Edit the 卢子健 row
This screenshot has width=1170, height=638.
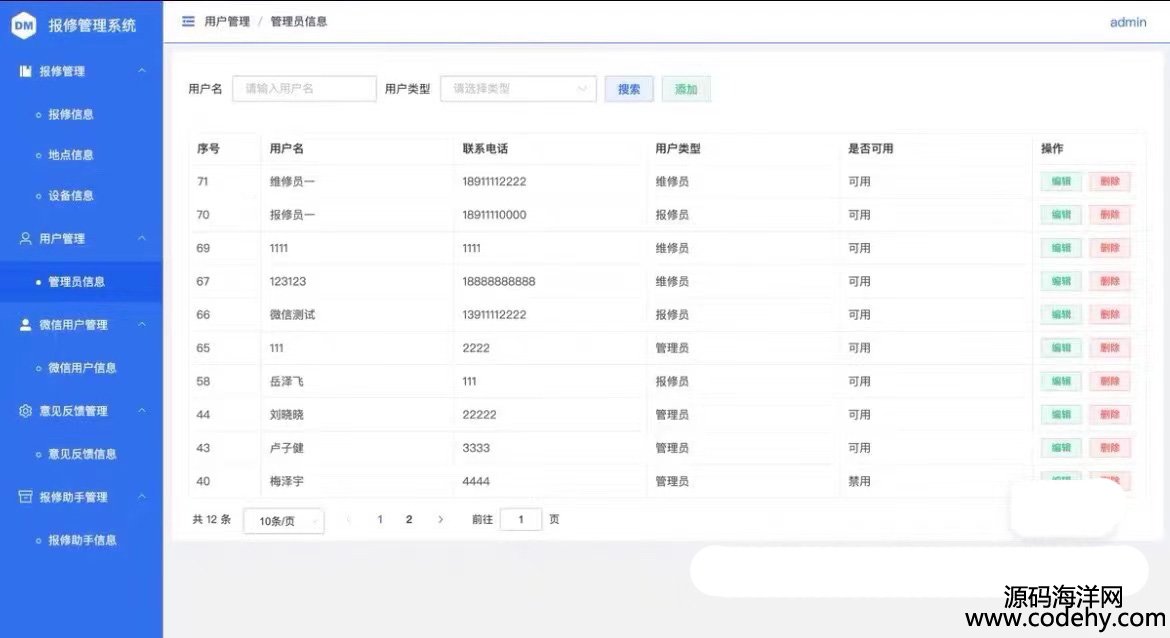pos(1061,448)
